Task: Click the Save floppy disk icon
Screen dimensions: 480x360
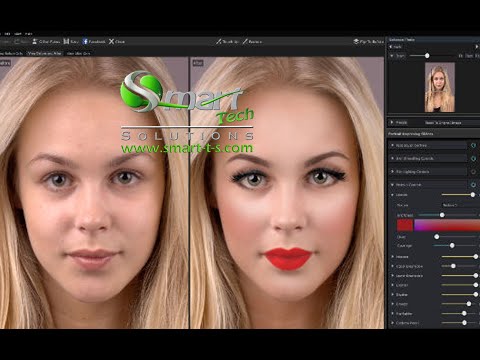Action: click(x=66, y=41)
